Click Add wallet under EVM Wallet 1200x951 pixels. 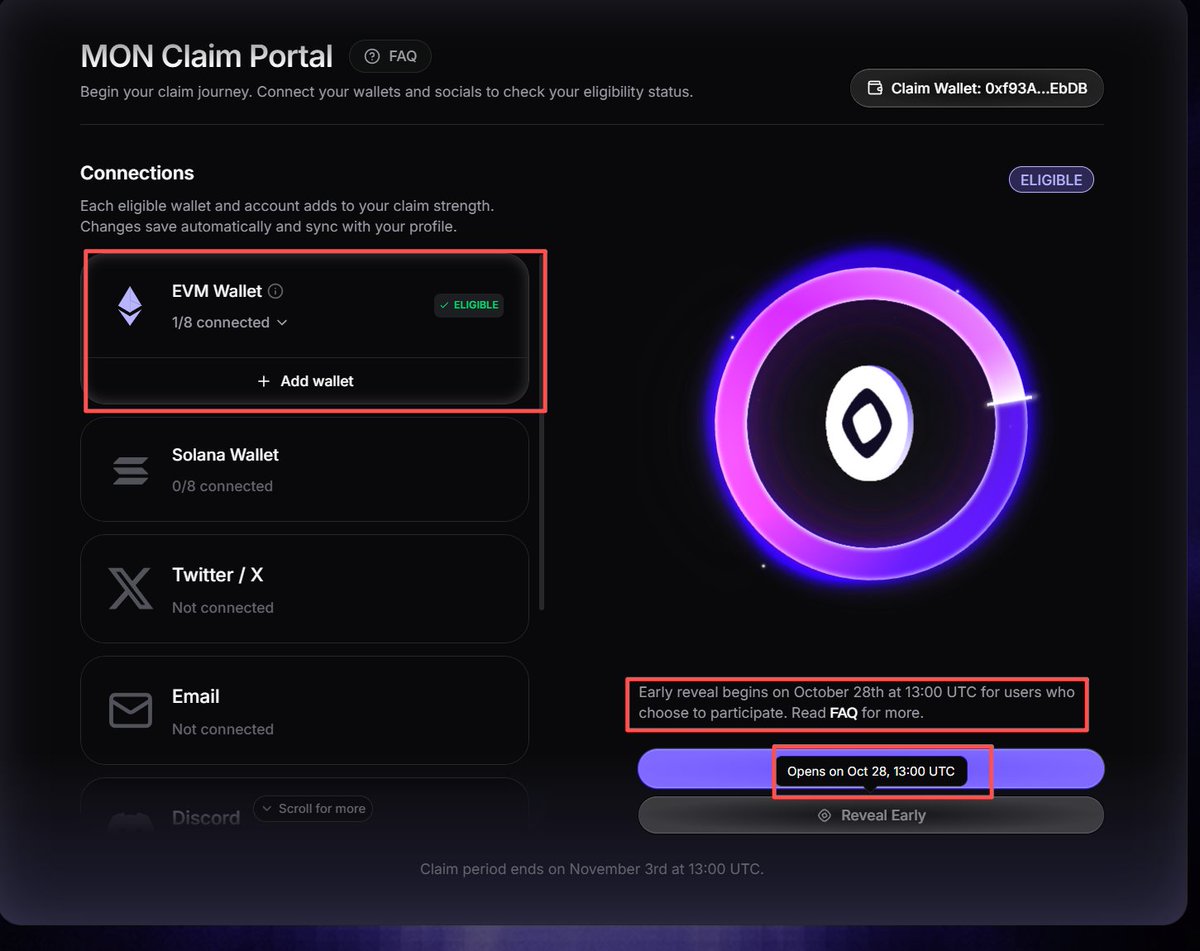click(305, 381)
